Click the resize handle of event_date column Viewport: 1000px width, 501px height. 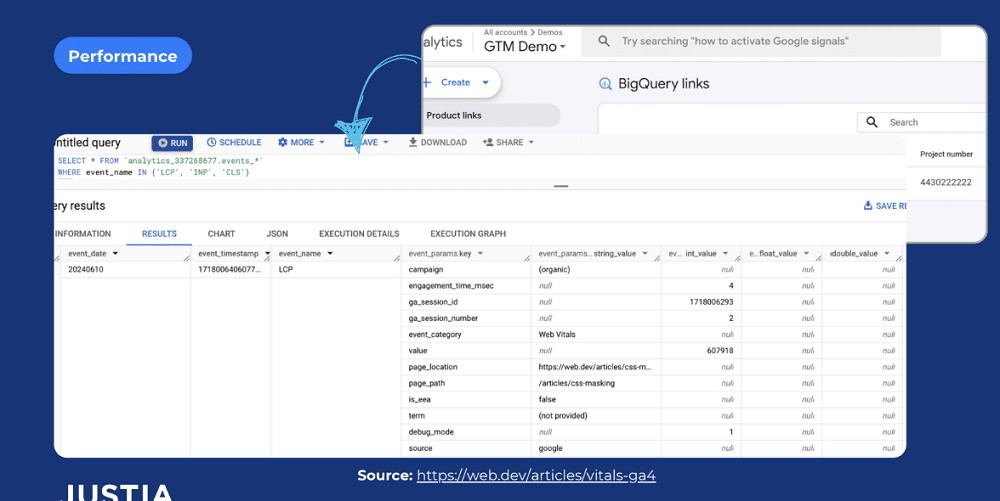tap(187, 258)
